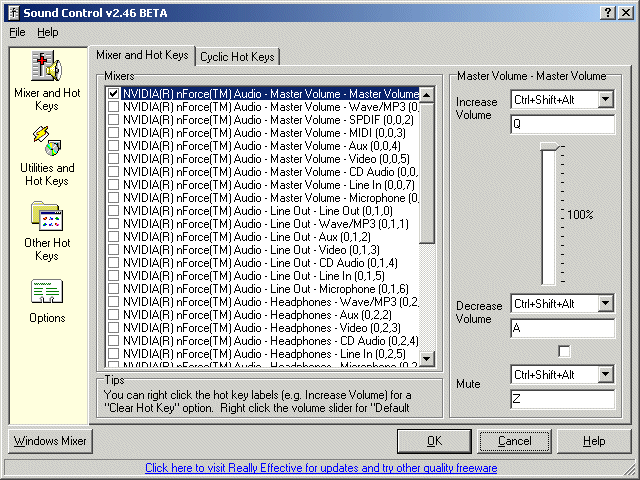The image size is (640, 480).
Task: Check the Master Volume - Aux mixer box
Action: coord(113,146)
